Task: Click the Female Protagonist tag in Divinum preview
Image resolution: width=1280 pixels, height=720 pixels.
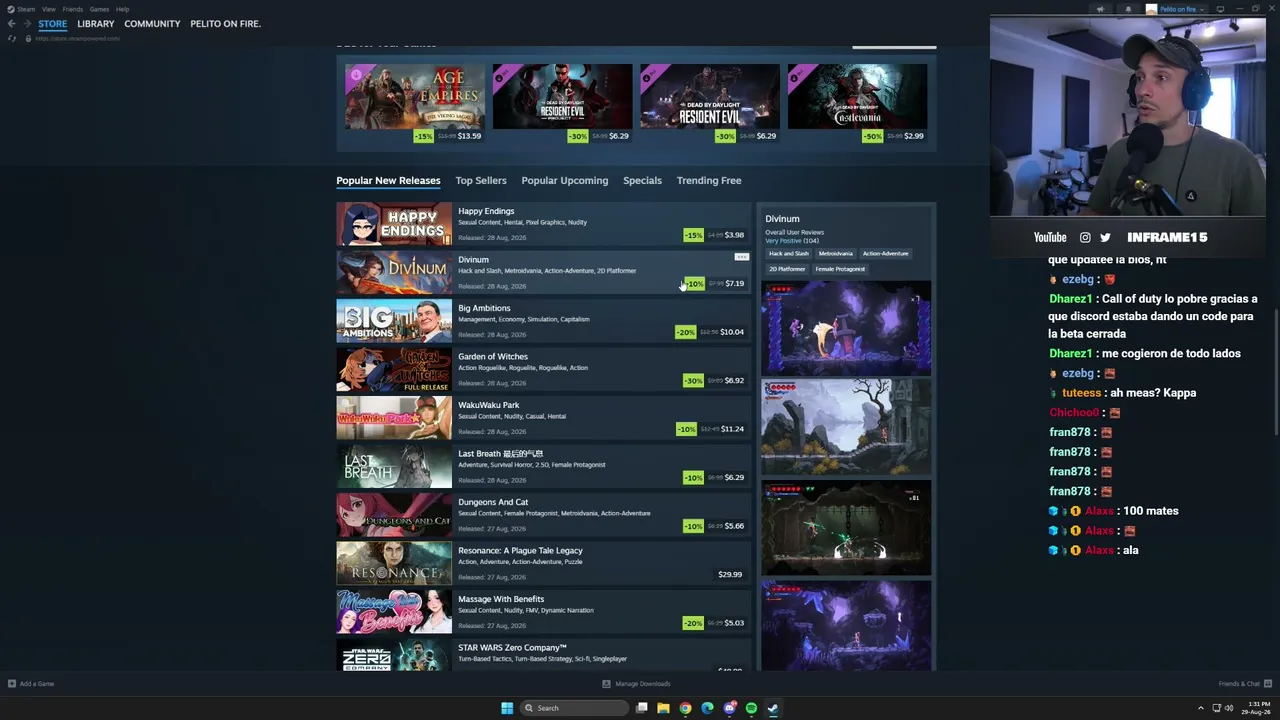Action: pos(840,269)
